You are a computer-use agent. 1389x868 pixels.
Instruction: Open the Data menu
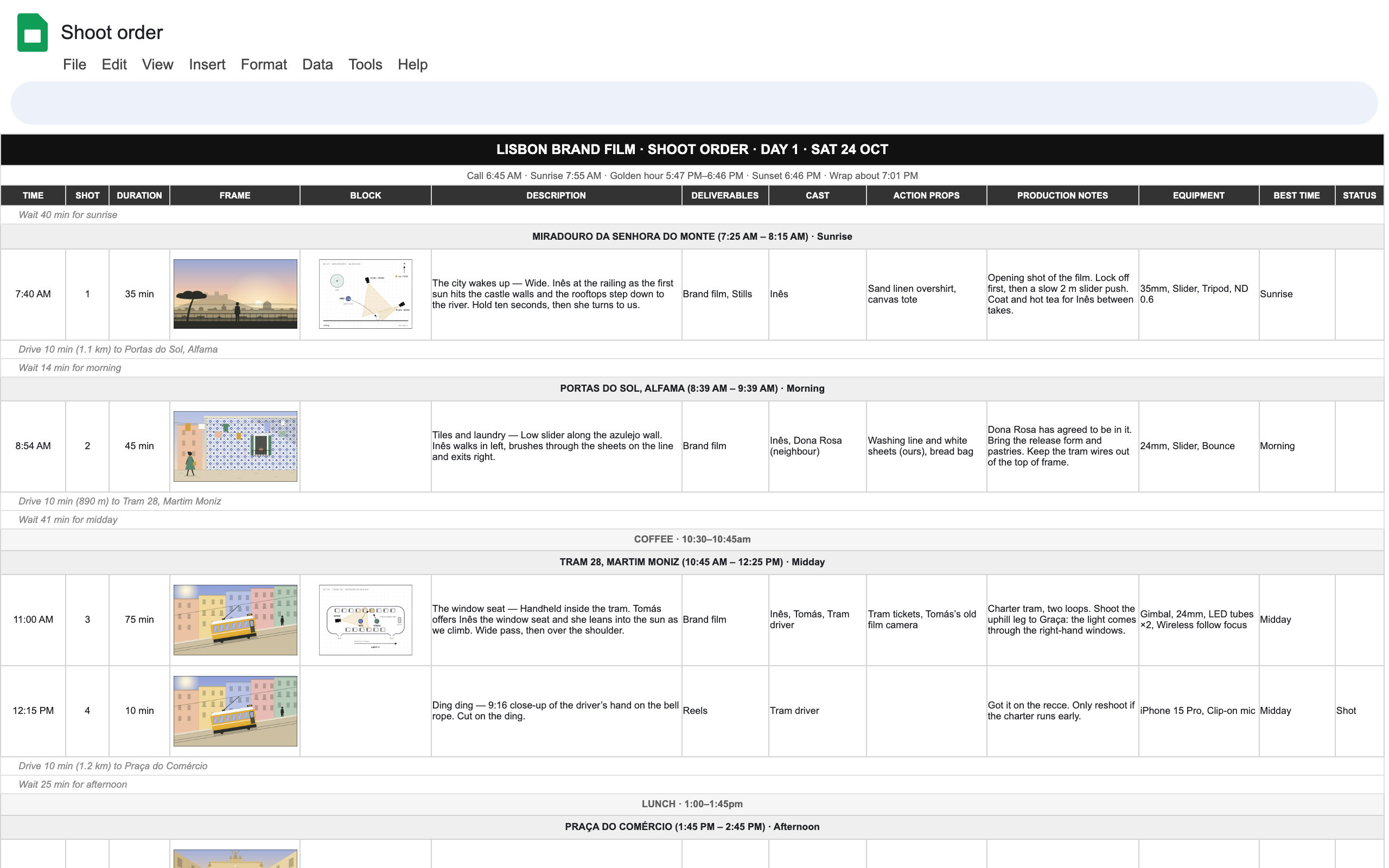[x=317, y=65]
